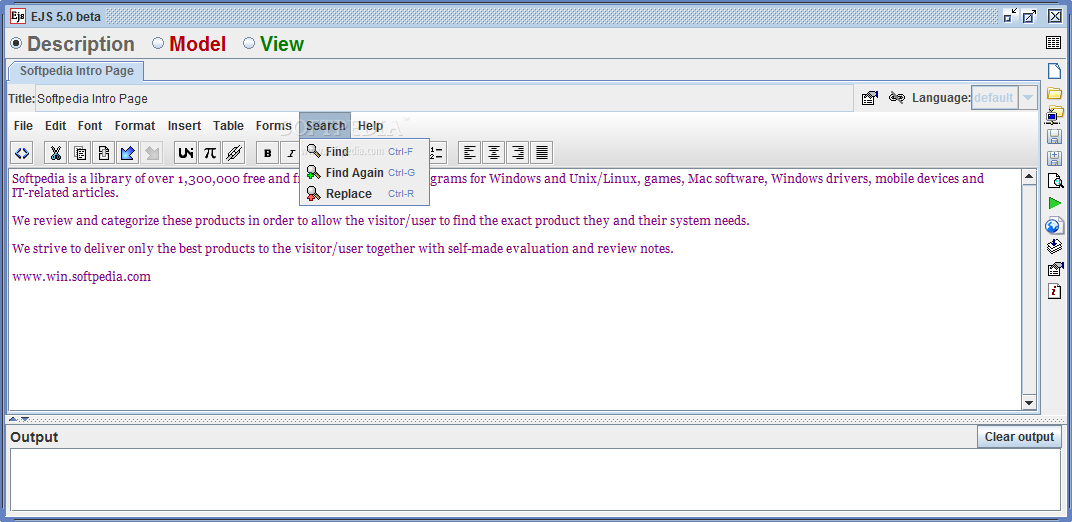Click the blue undo arrow icon
The width and height of the screenshot is (1072, 522).
coord(127,153)
